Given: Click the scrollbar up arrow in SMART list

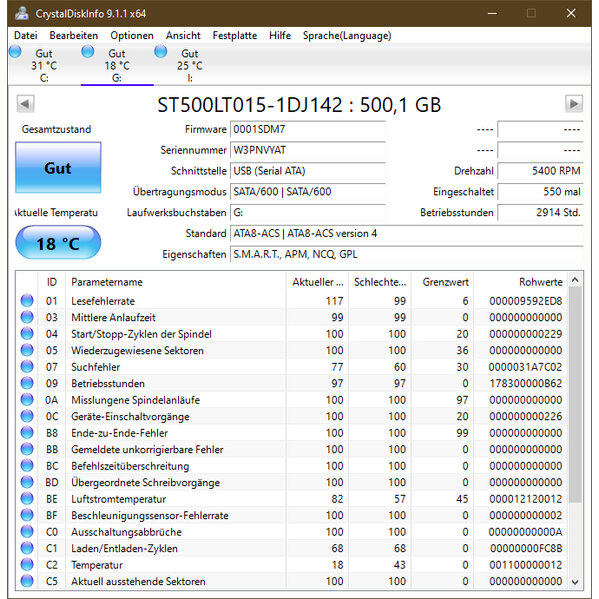Looking at the screenshot, I should coord(575,280).
